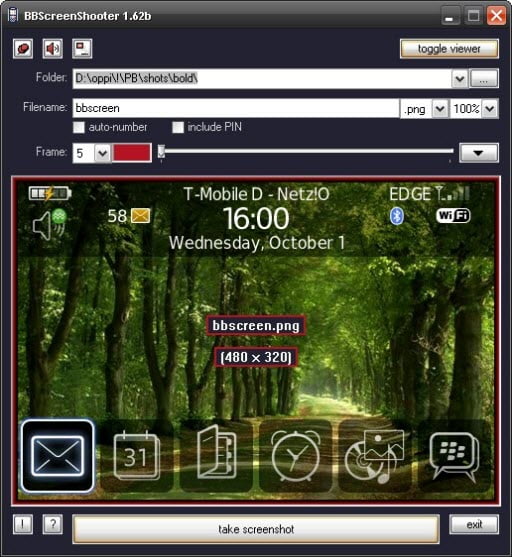Click the red frame color swatch

point(132,153)
